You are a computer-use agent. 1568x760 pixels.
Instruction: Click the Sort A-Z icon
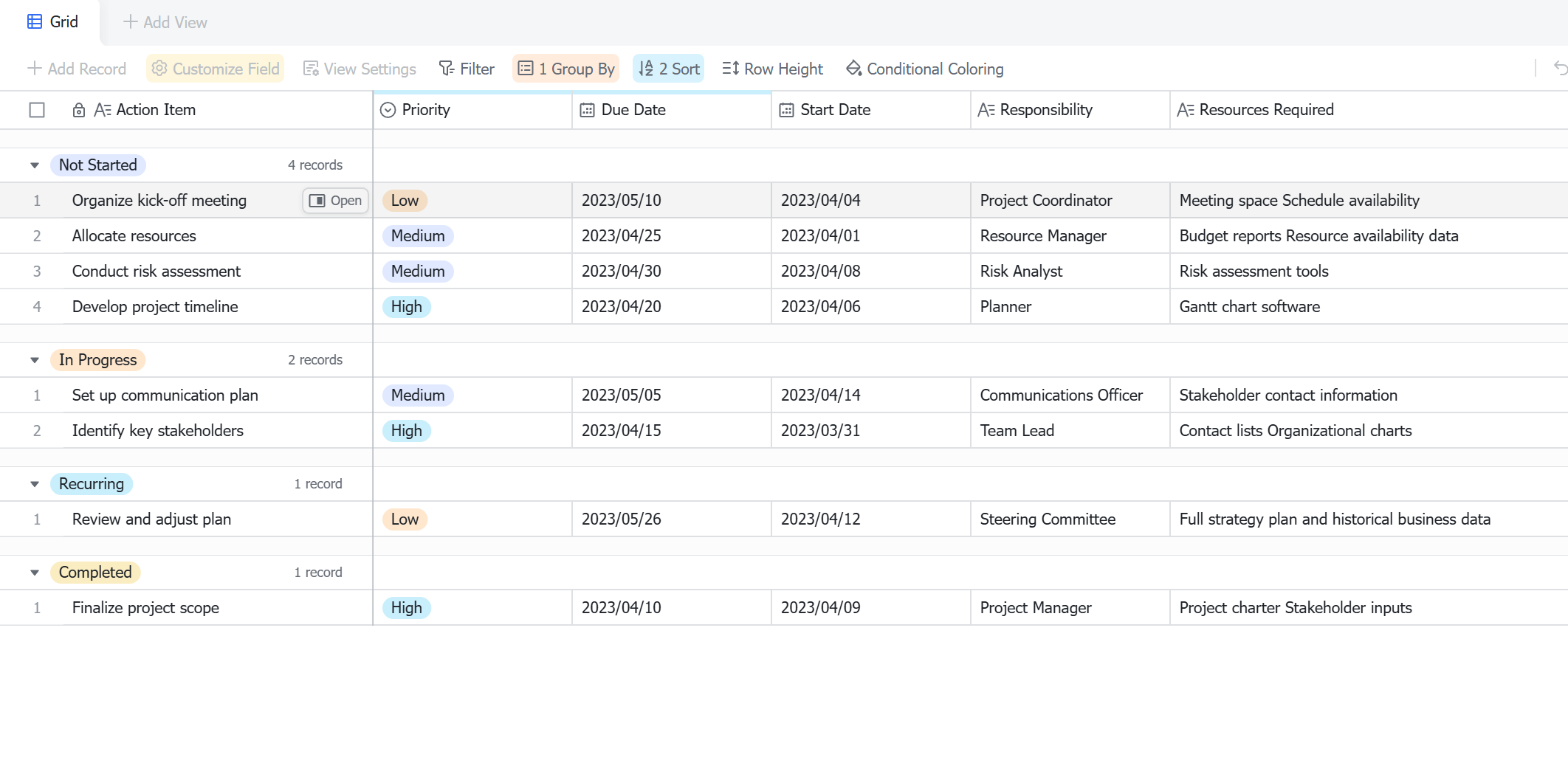(x=646, y=69)
